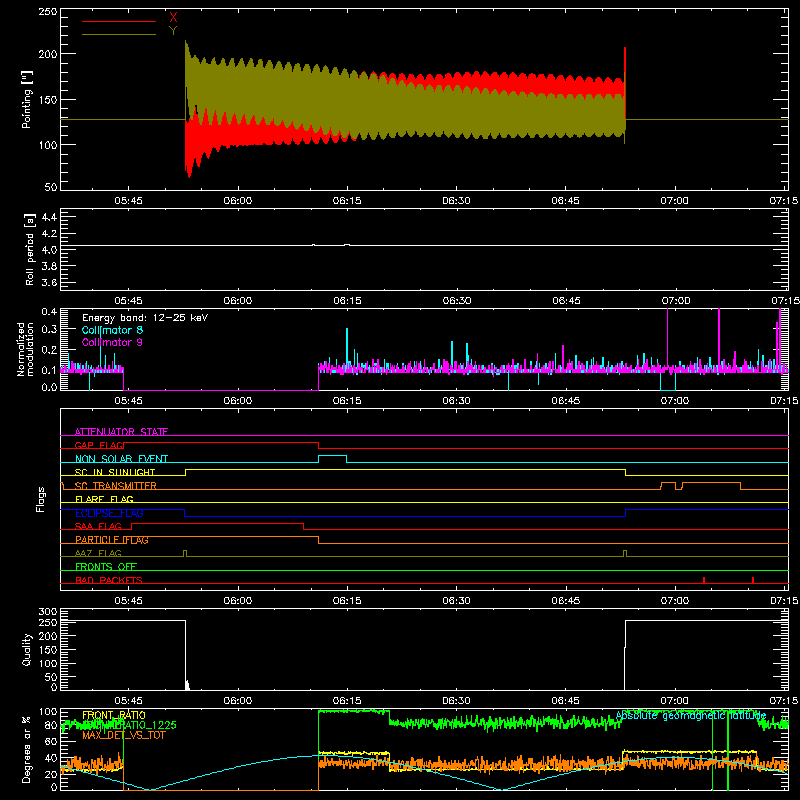Click the orange MAX_DET_VS_TOT legend label
Viewport: 800px width, 800px height.
(124, 735)
